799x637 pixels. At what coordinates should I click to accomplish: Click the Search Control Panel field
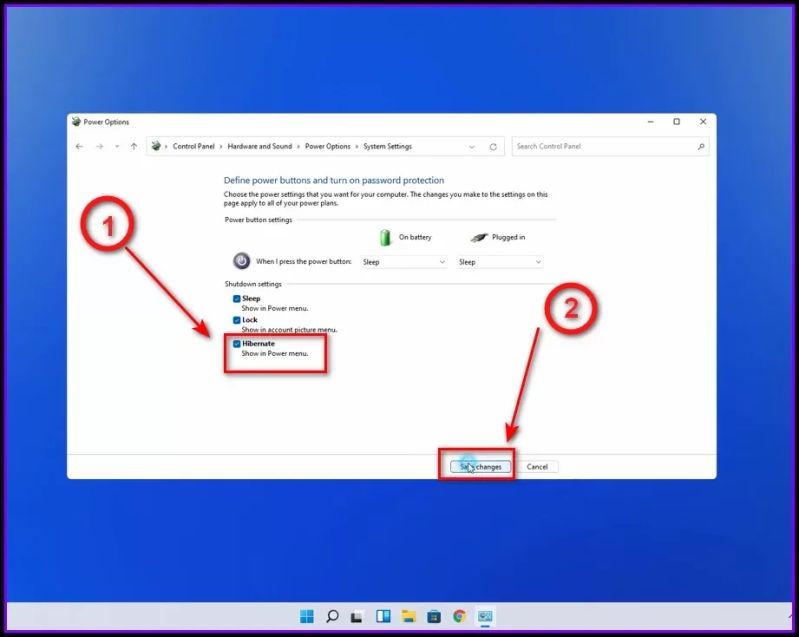[610, 147]
